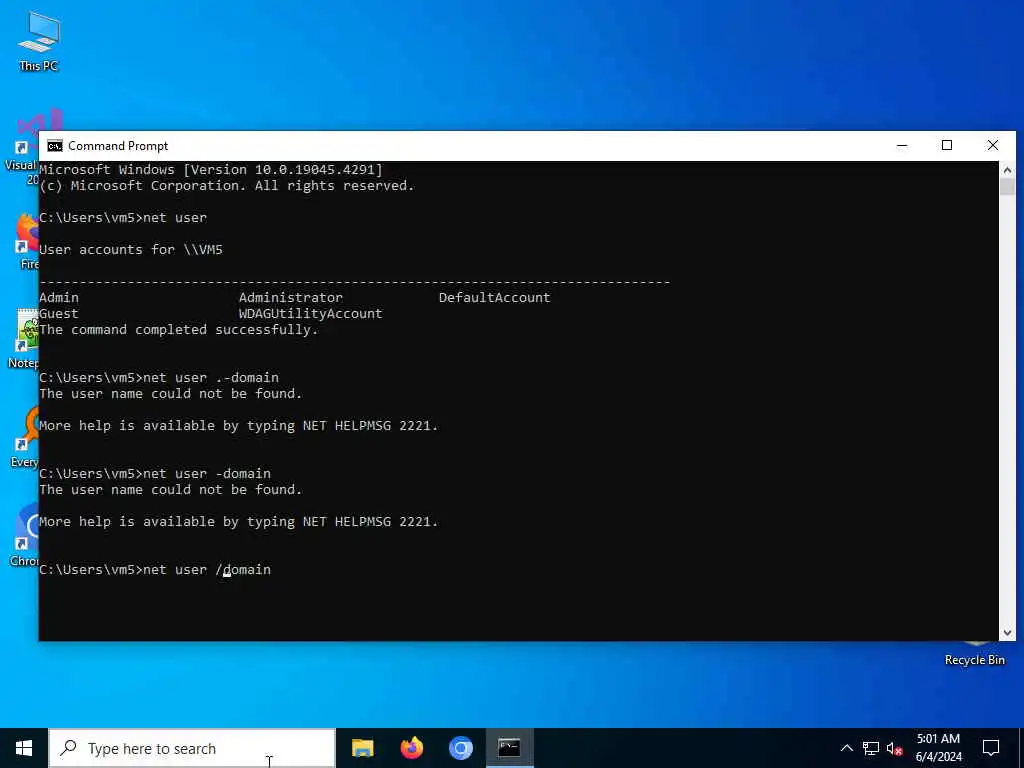Click the Command Prompt title bar icon
This screenshot has height=768, width=1024.
click(x=55, y=146)
